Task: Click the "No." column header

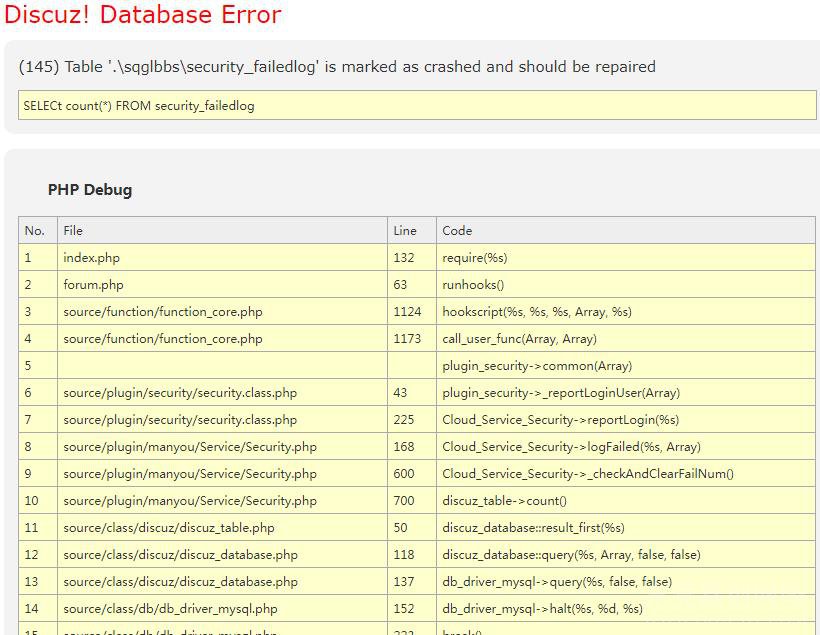Action: 35,231
